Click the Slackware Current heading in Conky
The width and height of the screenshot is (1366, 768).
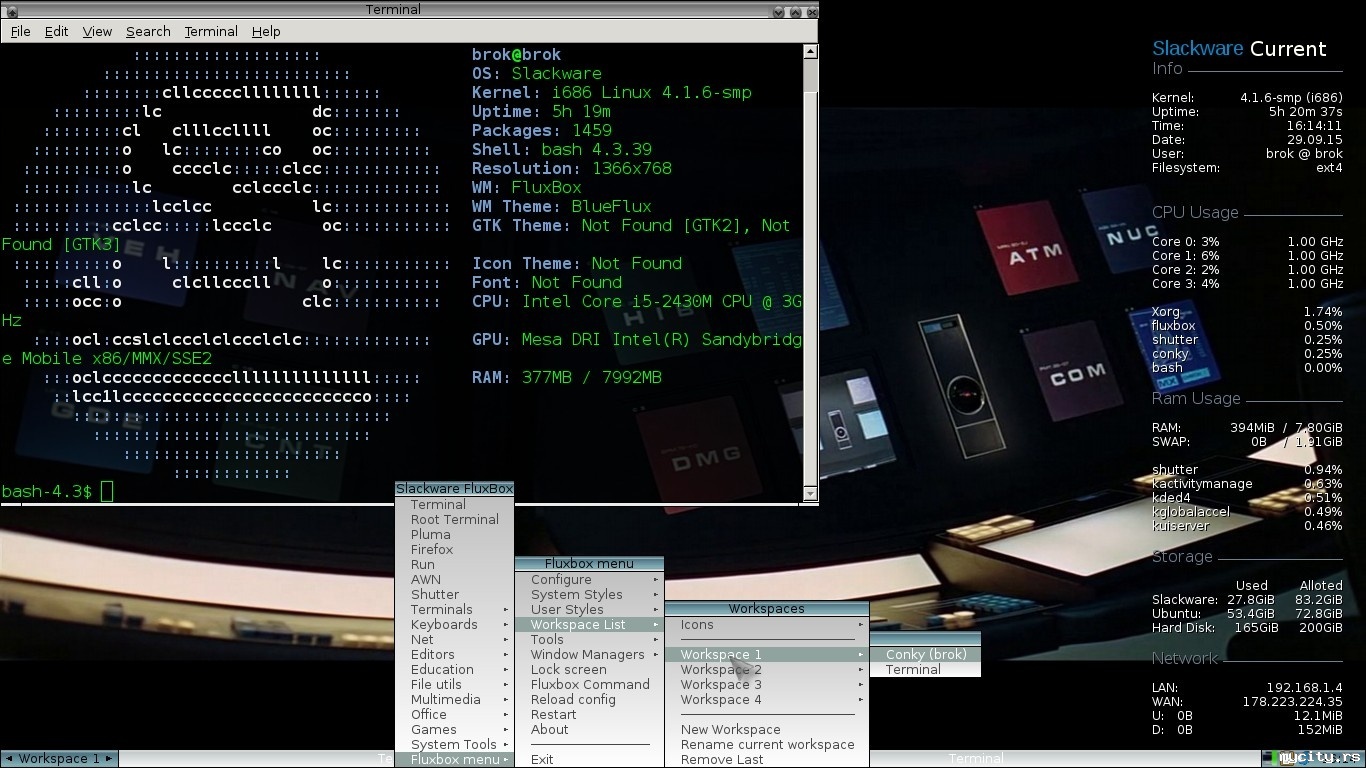coord(1239,49)
